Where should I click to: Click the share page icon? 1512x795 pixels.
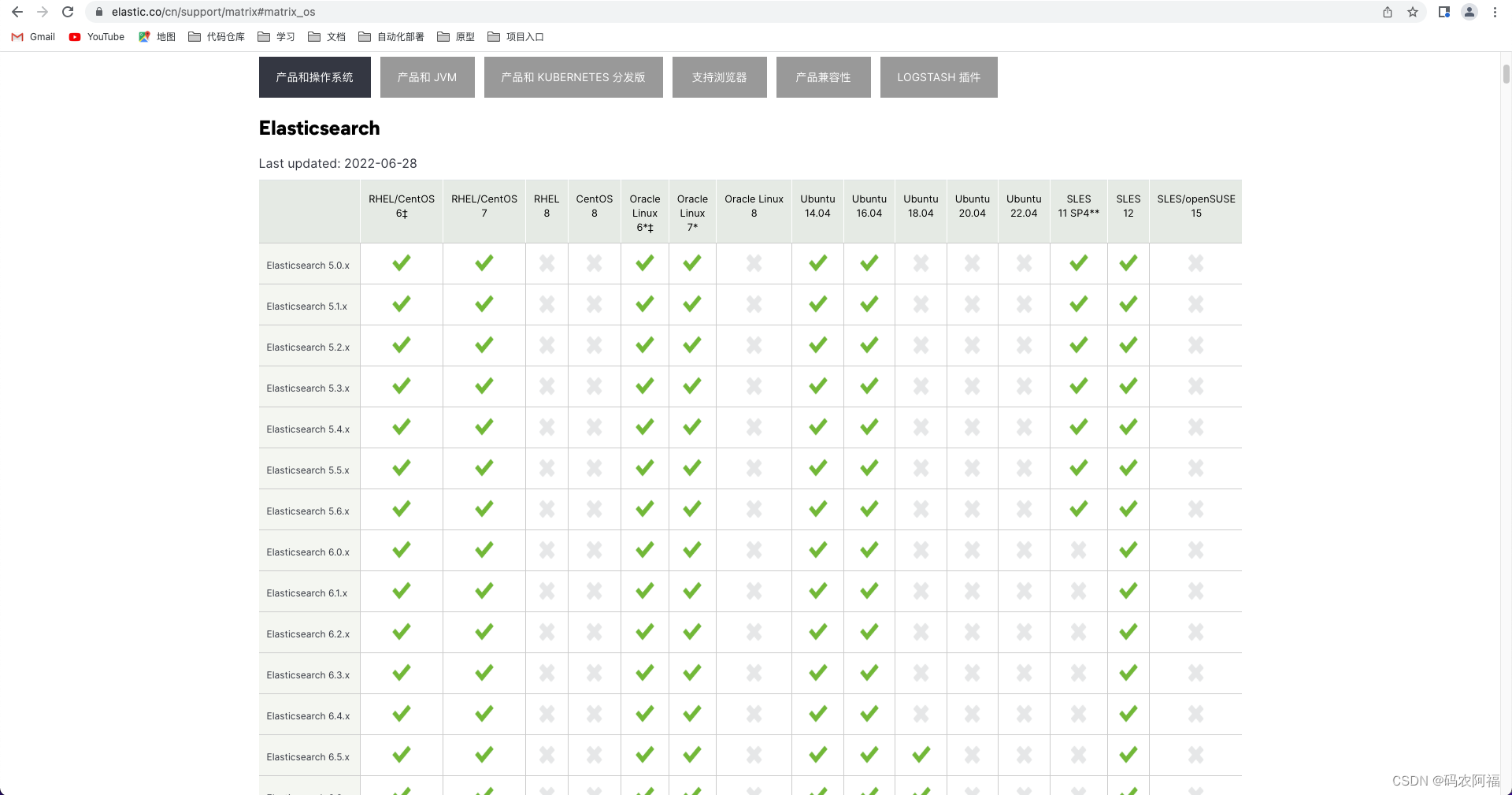[x=1388, y=12]
